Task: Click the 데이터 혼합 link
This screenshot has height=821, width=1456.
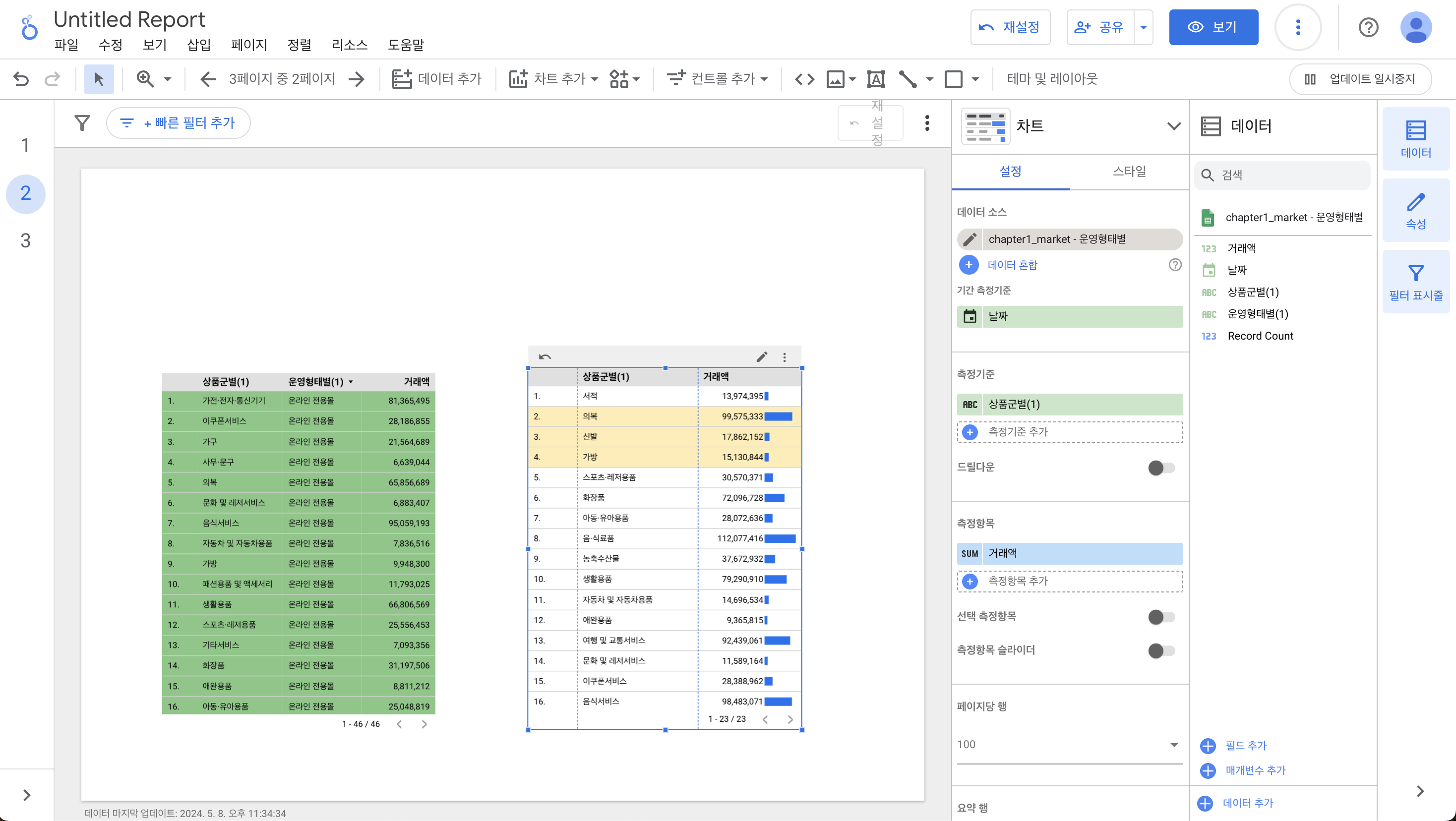Action: tap(1012, 265)
